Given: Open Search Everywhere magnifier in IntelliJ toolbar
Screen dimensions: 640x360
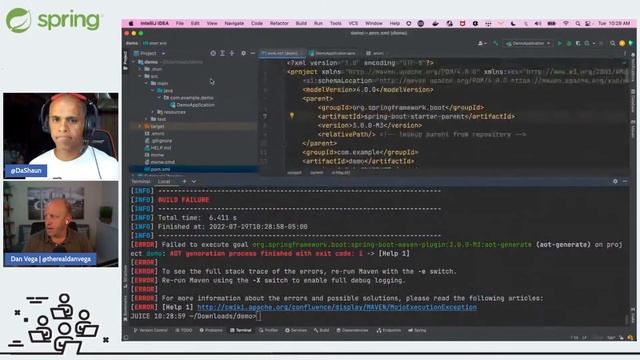Looking at the screenshot, I should [613, 43].
